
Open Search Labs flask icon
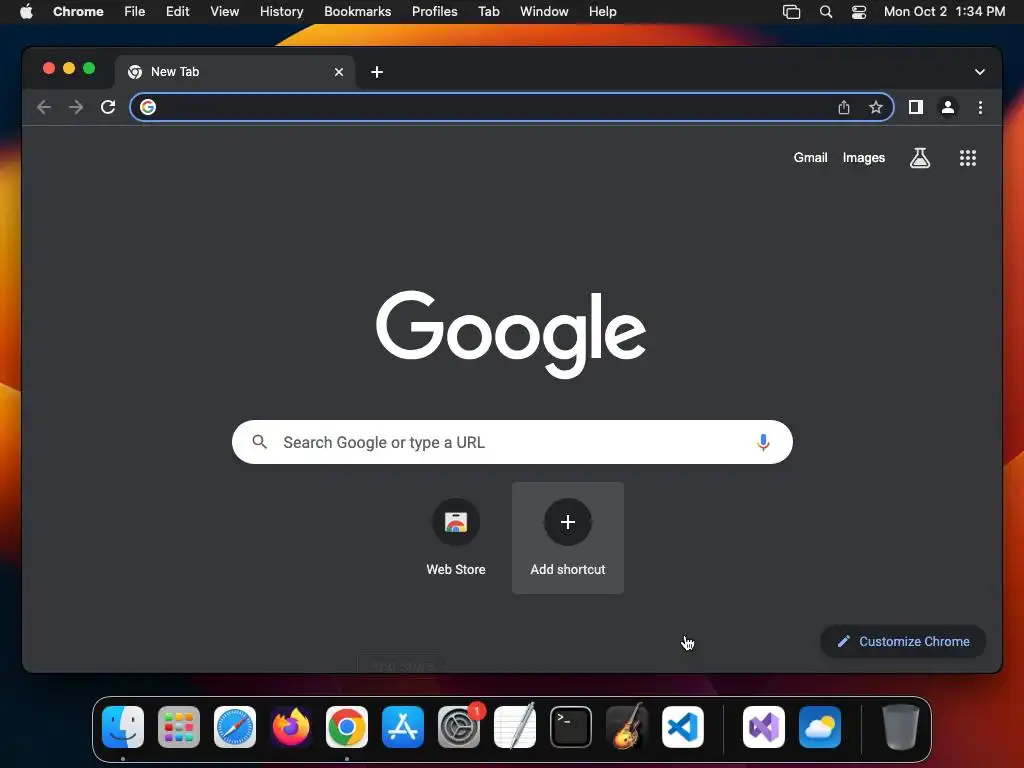click(x=920, y=157)
